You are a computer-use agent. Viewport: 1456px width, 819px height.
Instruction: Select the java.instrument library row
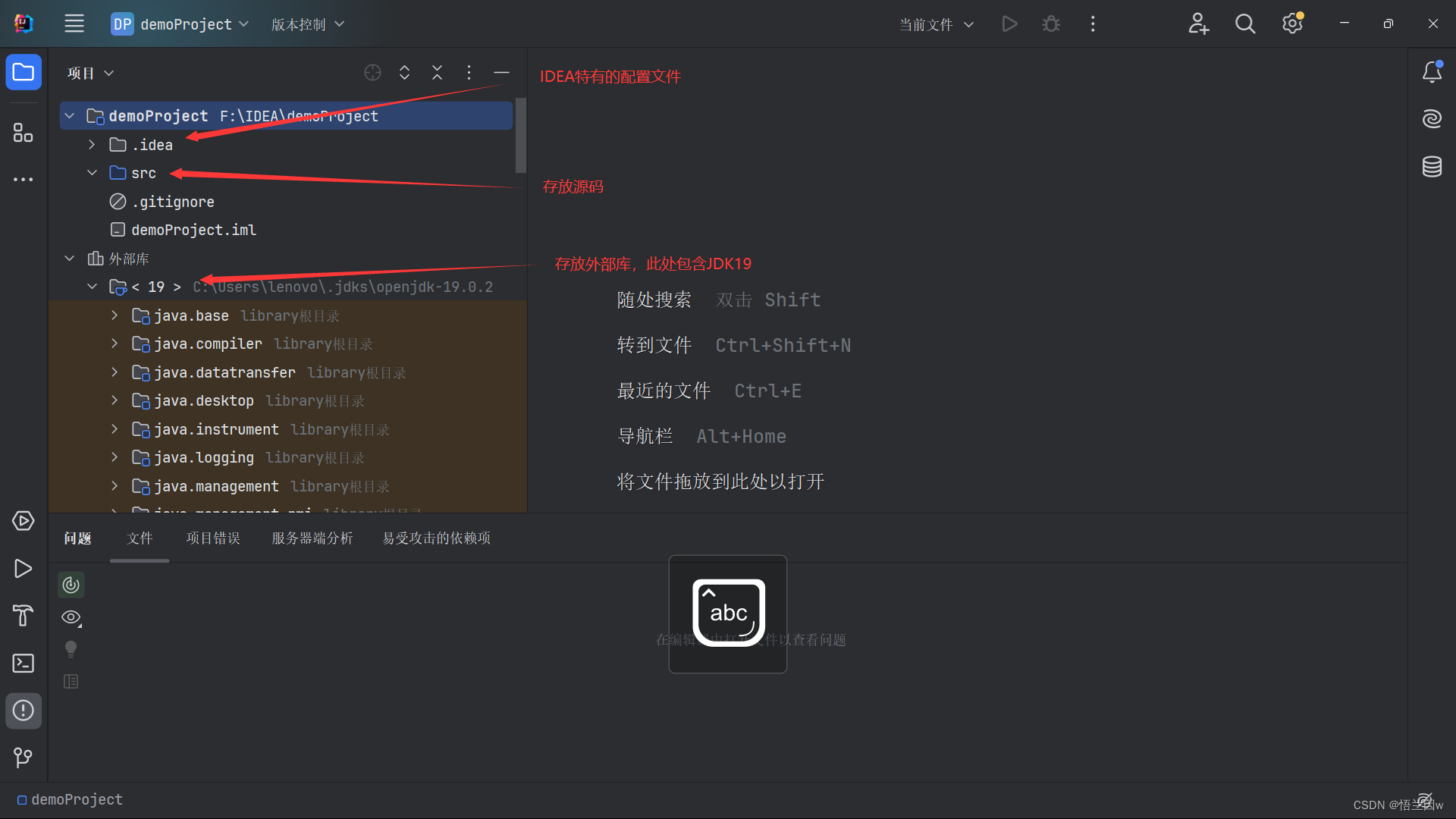[288, 429]
